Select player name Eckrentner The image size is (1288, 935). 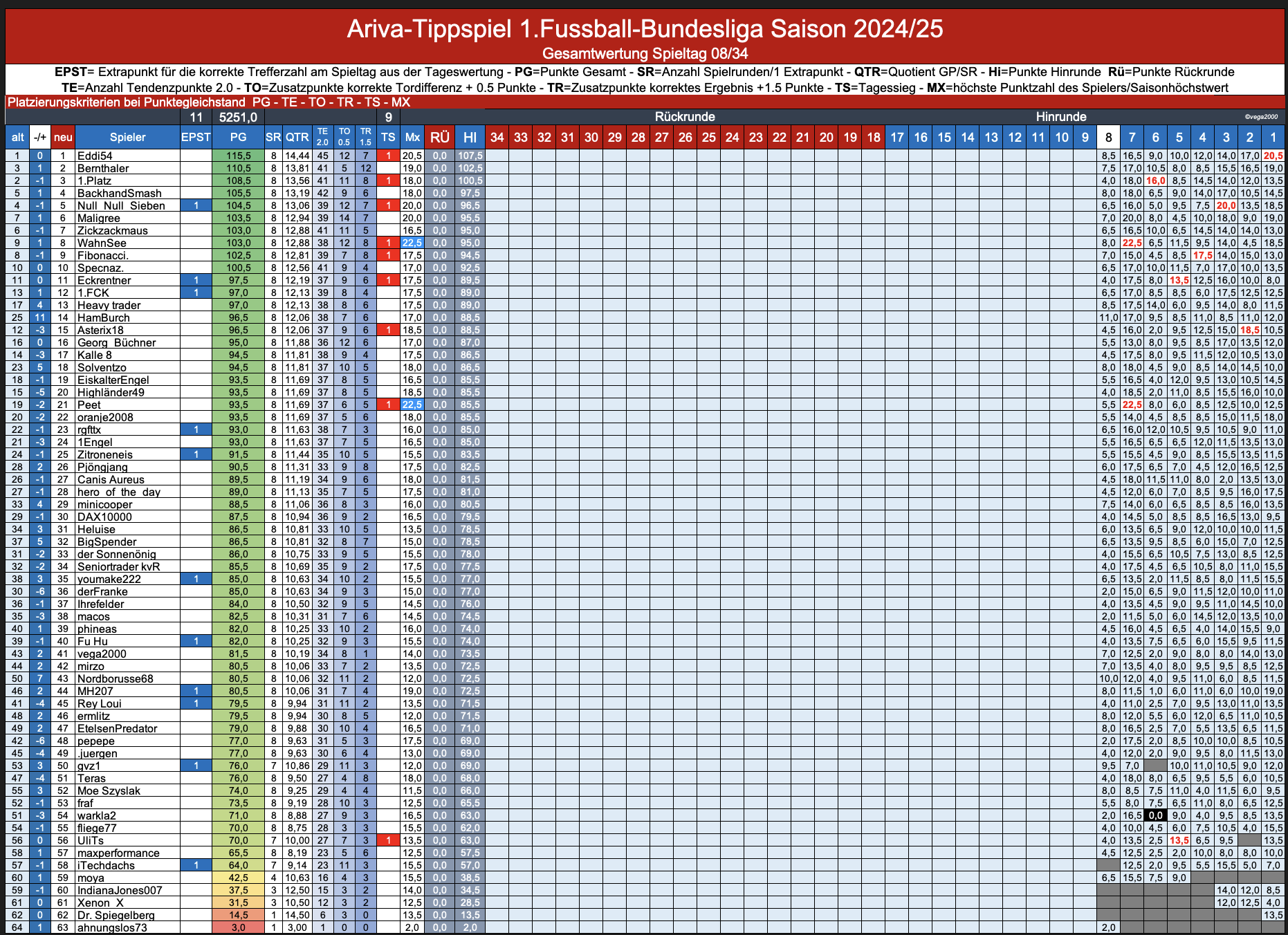coord(104,280)
